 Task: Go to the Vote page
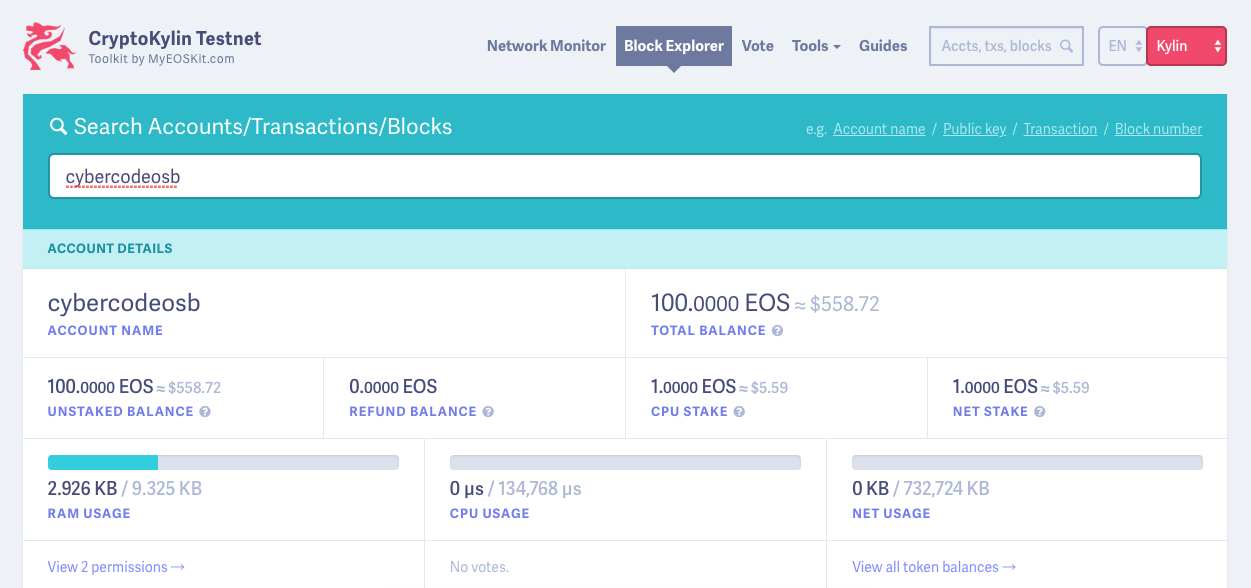pyautogui.click(x=758, y=46)
